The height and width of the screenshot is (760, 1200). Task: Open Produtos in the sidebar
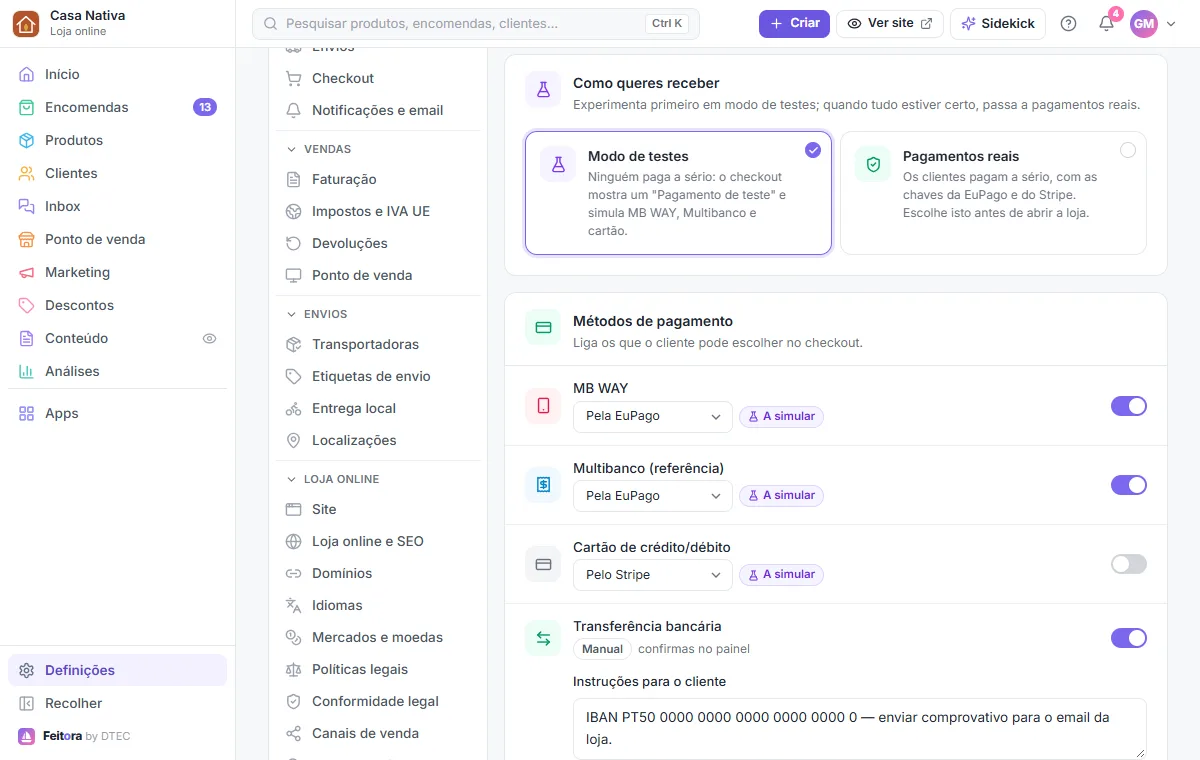pyautogui.click(x=117, y=140)
